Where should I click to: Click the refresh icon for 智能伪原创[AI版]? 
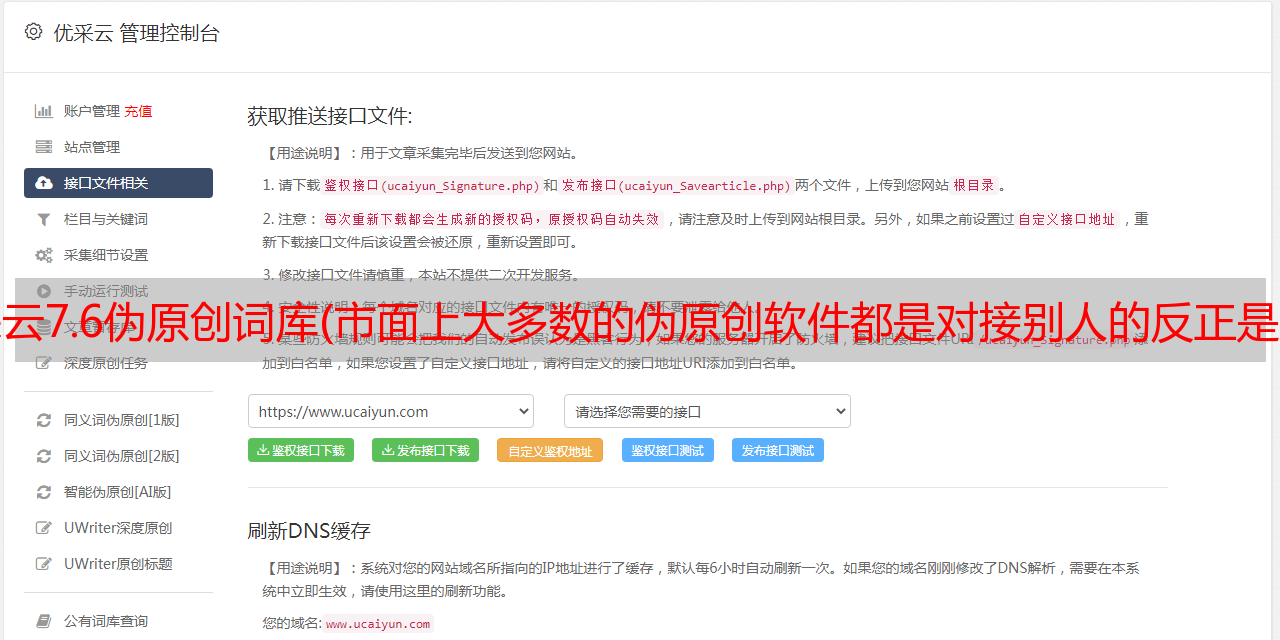pyautogui.click(x=44, y=492)
